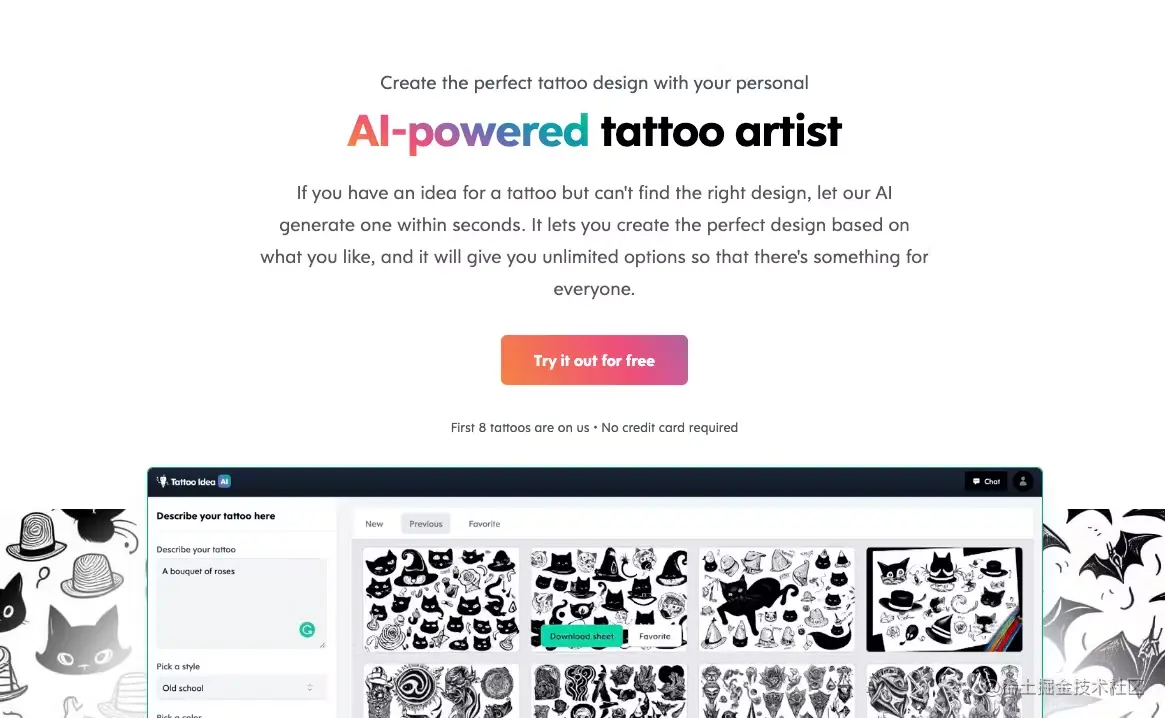This screenshot has height=718, width=1165.
Task: Open the Favorite tab
Action: point(484,524)
